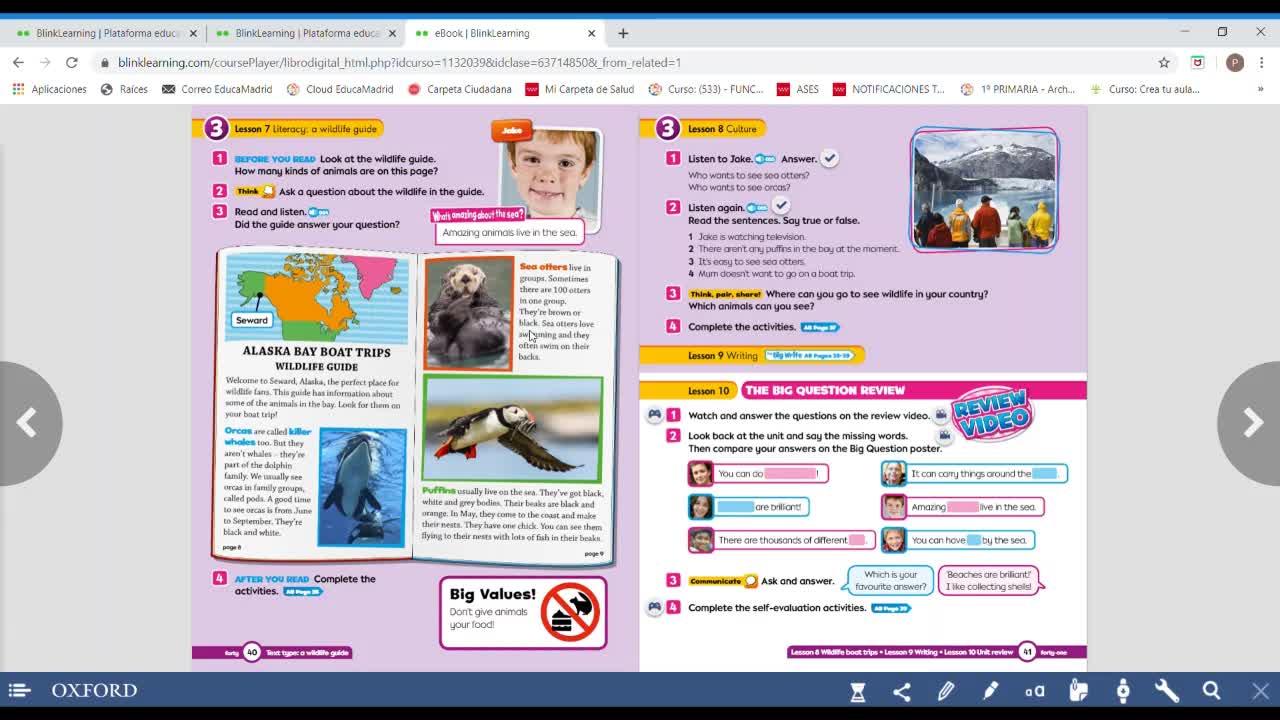1280x720 pixels.
Task: Open the After You Read activity book link
Action: pos(303,592)
